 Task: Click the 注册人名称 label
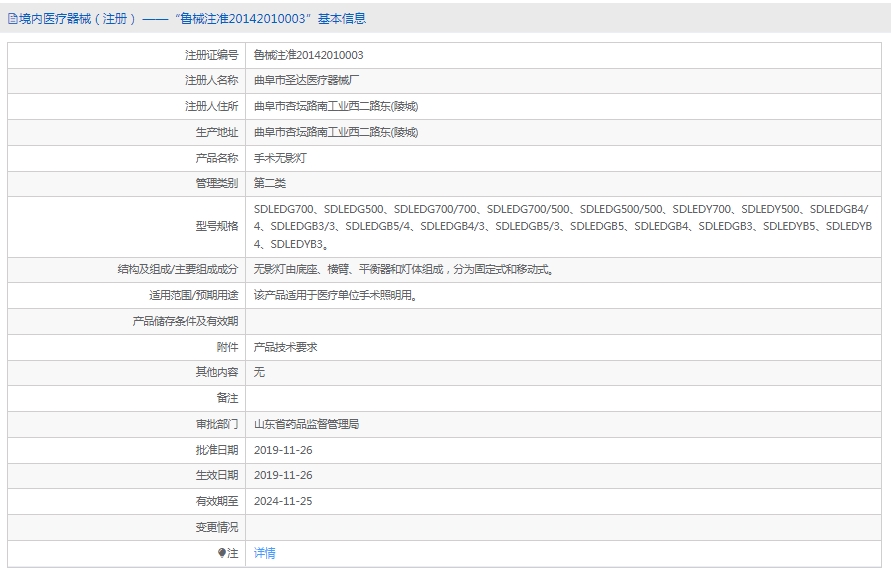pos(211,80)
